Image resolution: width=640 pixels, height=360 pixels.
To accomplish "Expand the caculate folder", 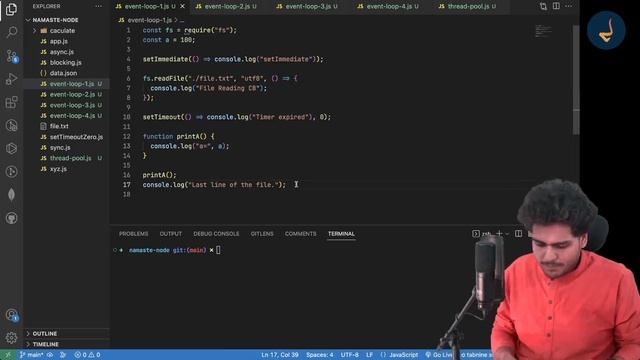I will click(67, 31).
